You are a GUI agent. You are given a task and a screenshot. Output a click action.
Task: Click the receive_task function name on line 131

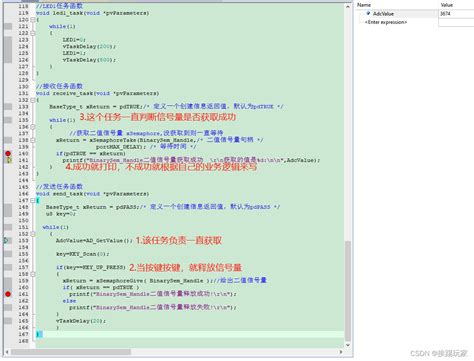click(x=73, y=93)
